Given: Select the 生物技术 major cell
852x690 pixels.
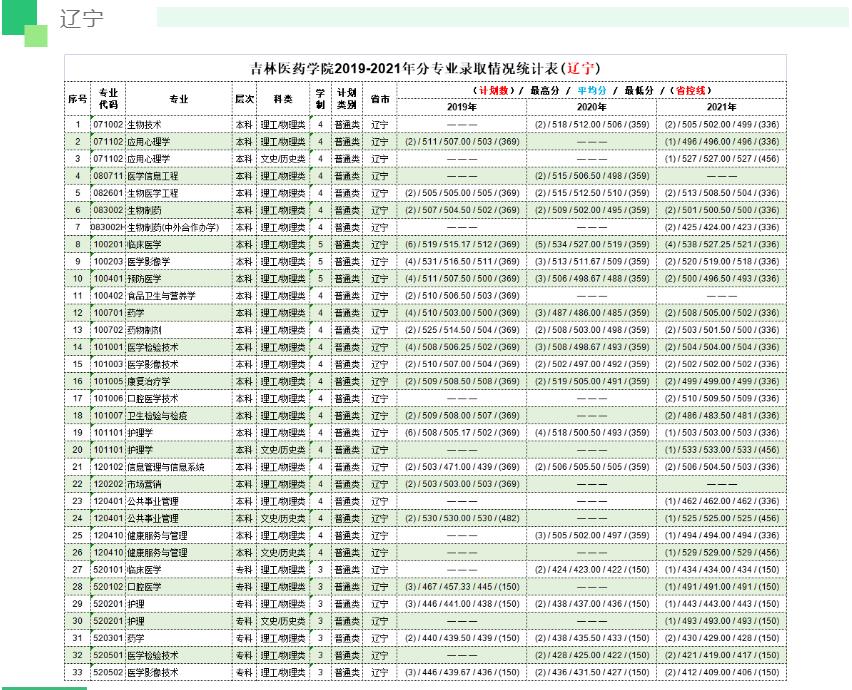Looking at the screenshot, I should [x=179, y=124].
